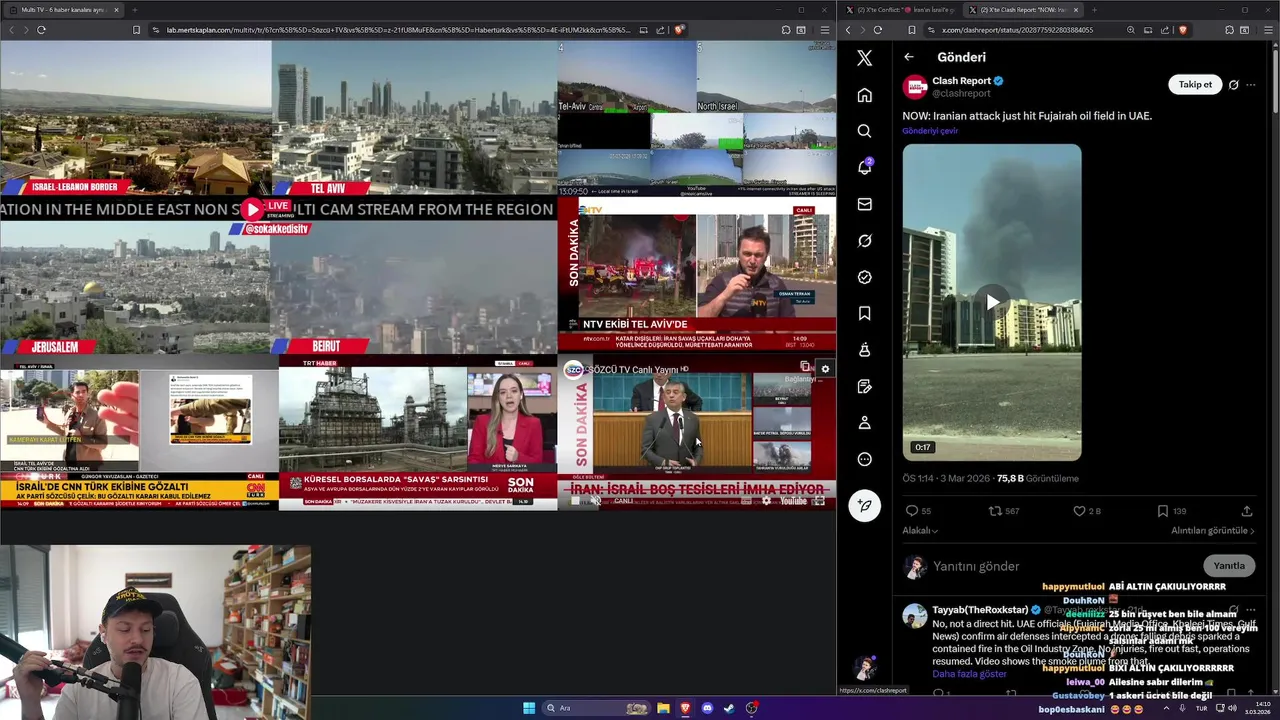
Task: Click the Tel Aviv camera feed
Action: [413, 118]
